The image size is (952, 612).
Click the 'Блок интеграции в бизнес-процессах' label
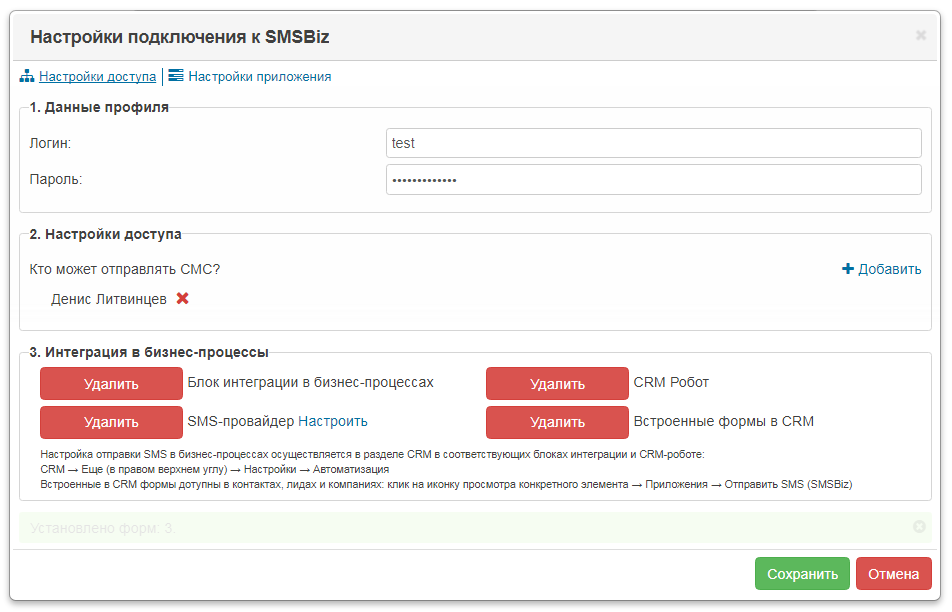pos(310,382)
